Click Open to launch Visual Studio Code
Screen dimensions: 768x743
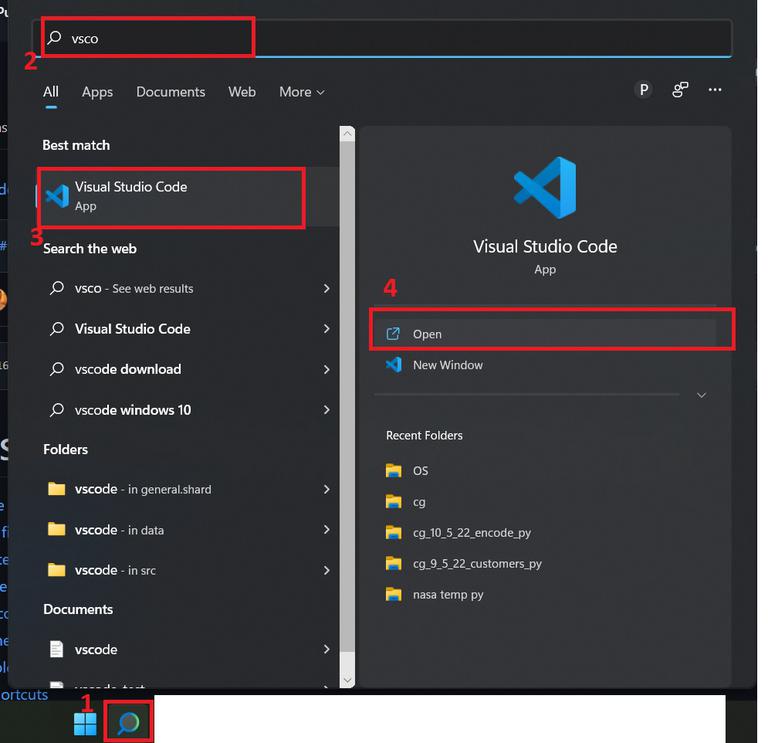pos(427,334)
